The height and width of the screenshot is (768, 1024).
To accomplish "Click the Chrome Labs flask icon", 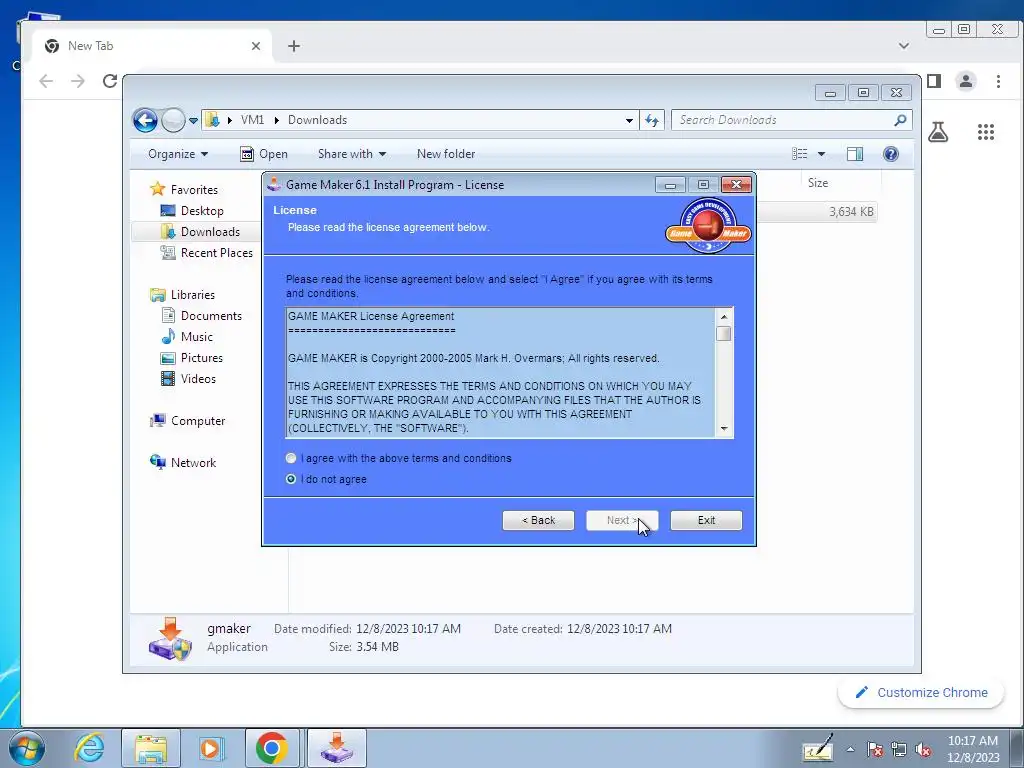I will (x=938, y=133).
